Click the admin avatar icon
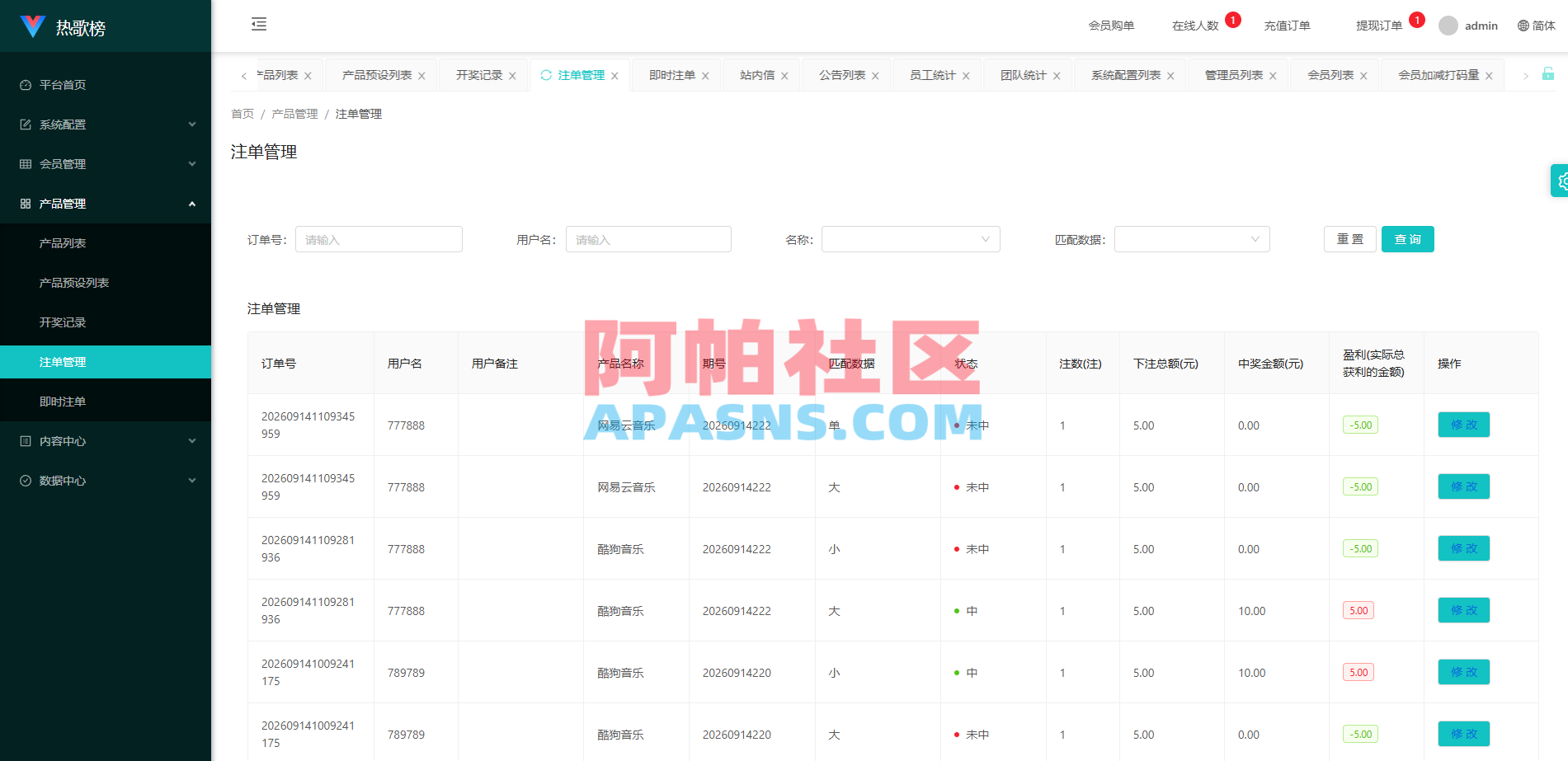The image size is (1568, 761). click(x=1448, y=26)
